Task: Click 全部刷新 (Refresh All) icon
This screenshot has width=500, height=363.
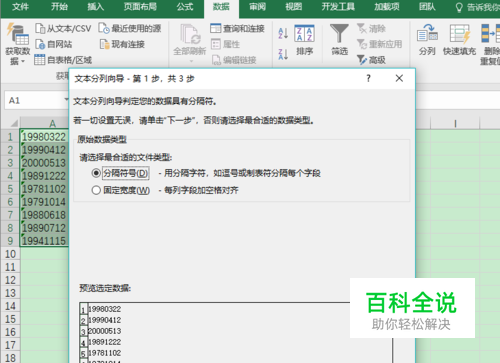Action: coord(190,34)
